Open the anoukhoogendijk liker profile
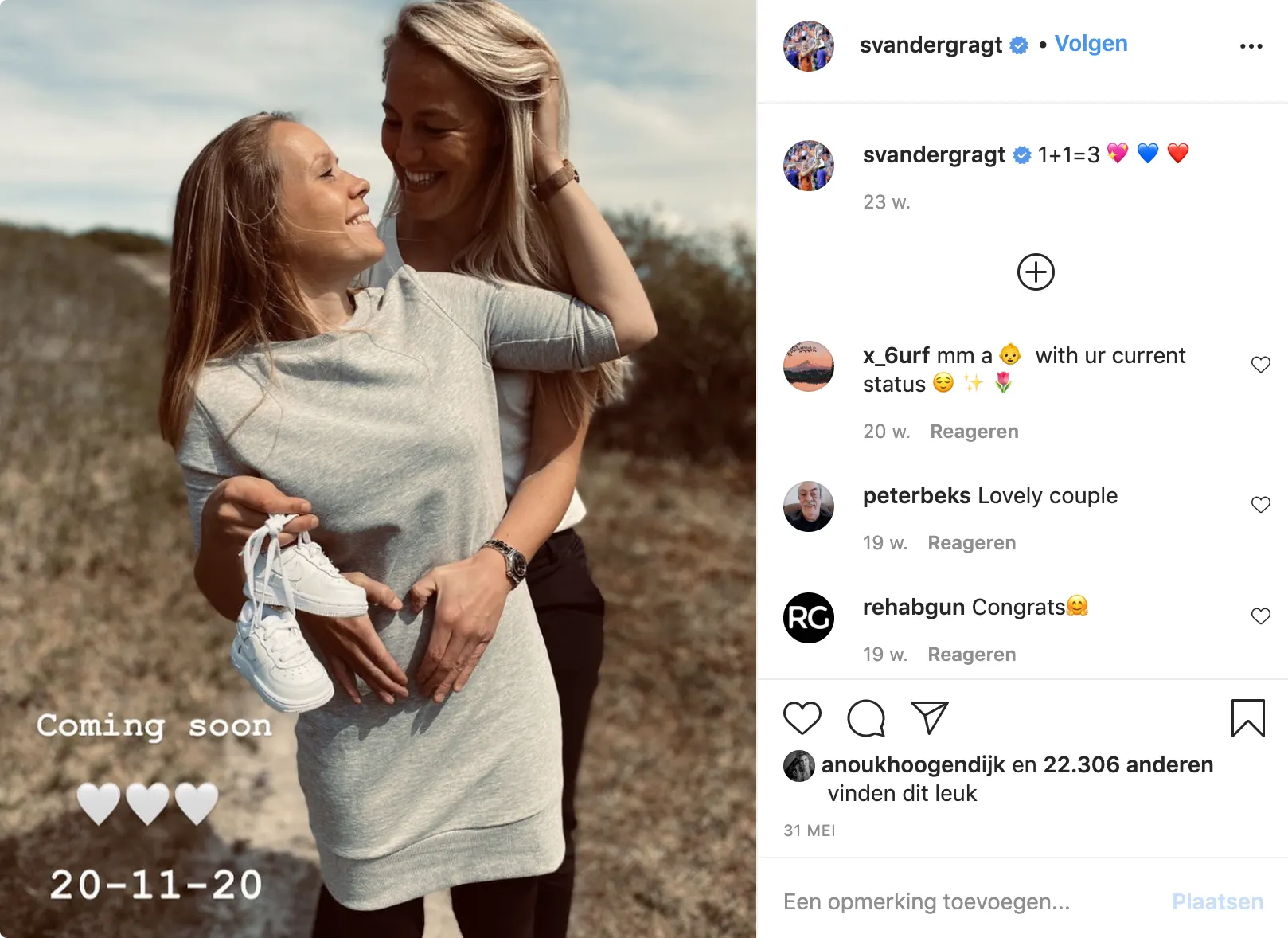Screen dimensions: 1288x938 [x=913, y=764]
